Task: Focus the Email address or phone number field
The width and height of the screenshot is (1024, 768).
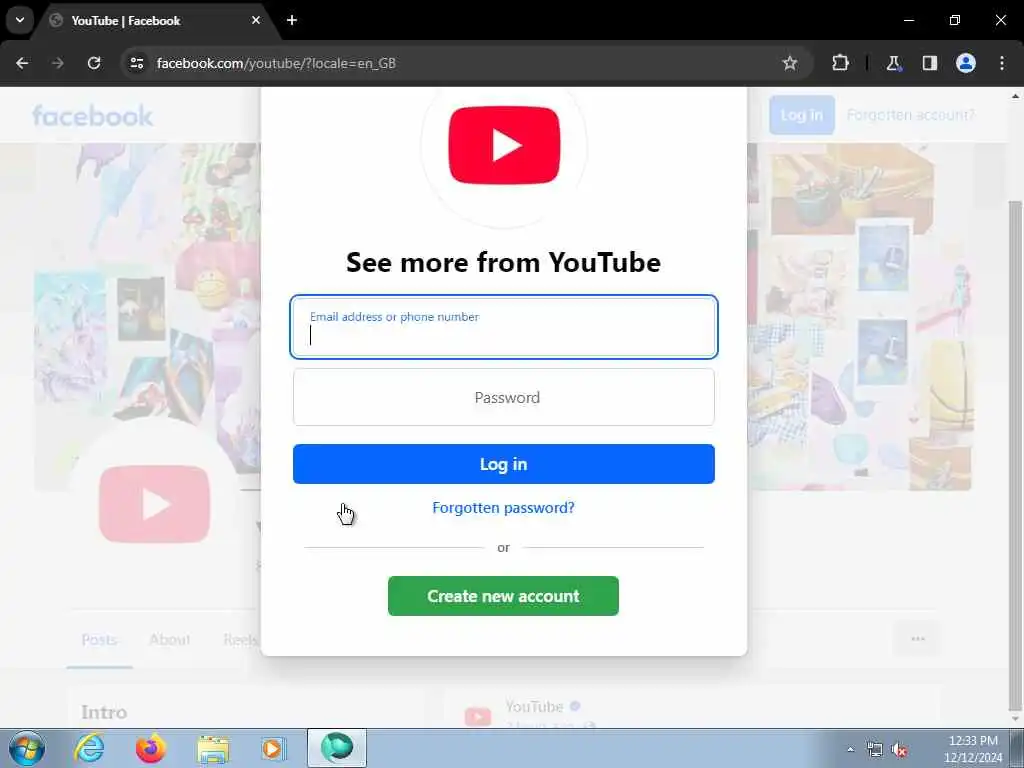Action: [x=504, y=327]
